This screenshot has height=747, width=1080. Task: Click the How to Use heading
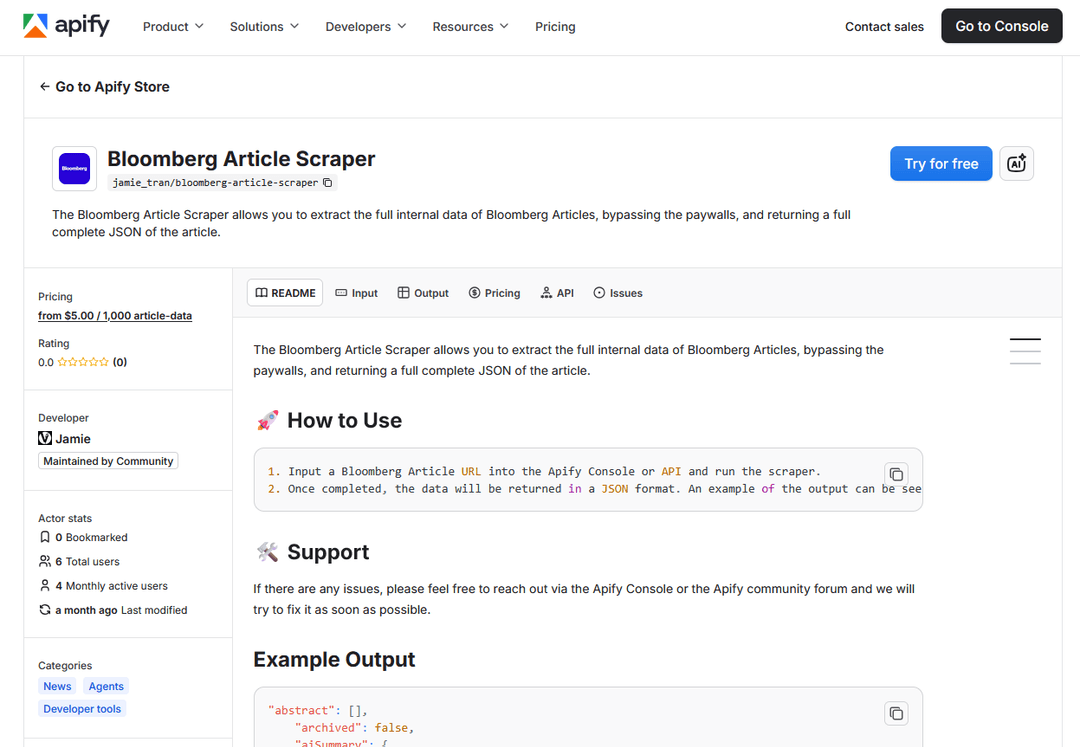click(344, 421)
